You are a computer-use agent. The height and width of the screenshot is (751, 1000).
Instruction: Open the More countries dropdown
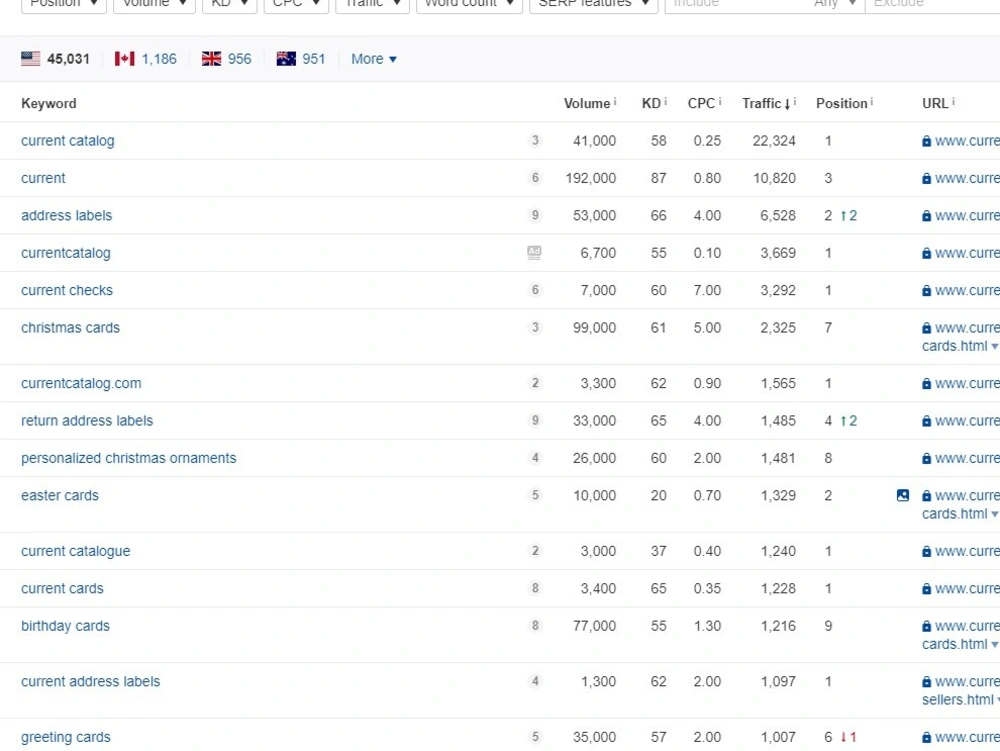tap(374, 59)
